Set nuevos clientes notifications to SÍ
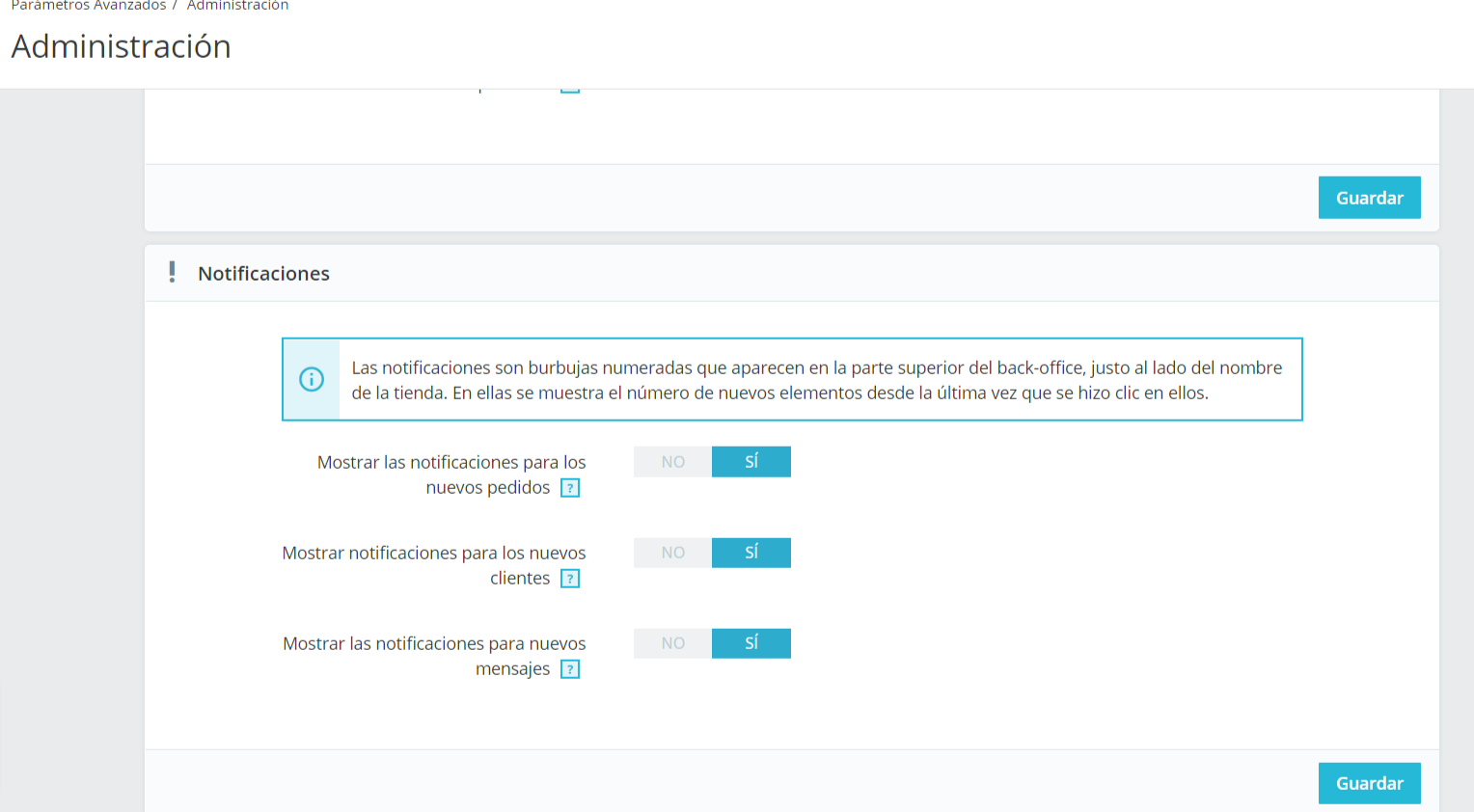 [x=751, y=553]
